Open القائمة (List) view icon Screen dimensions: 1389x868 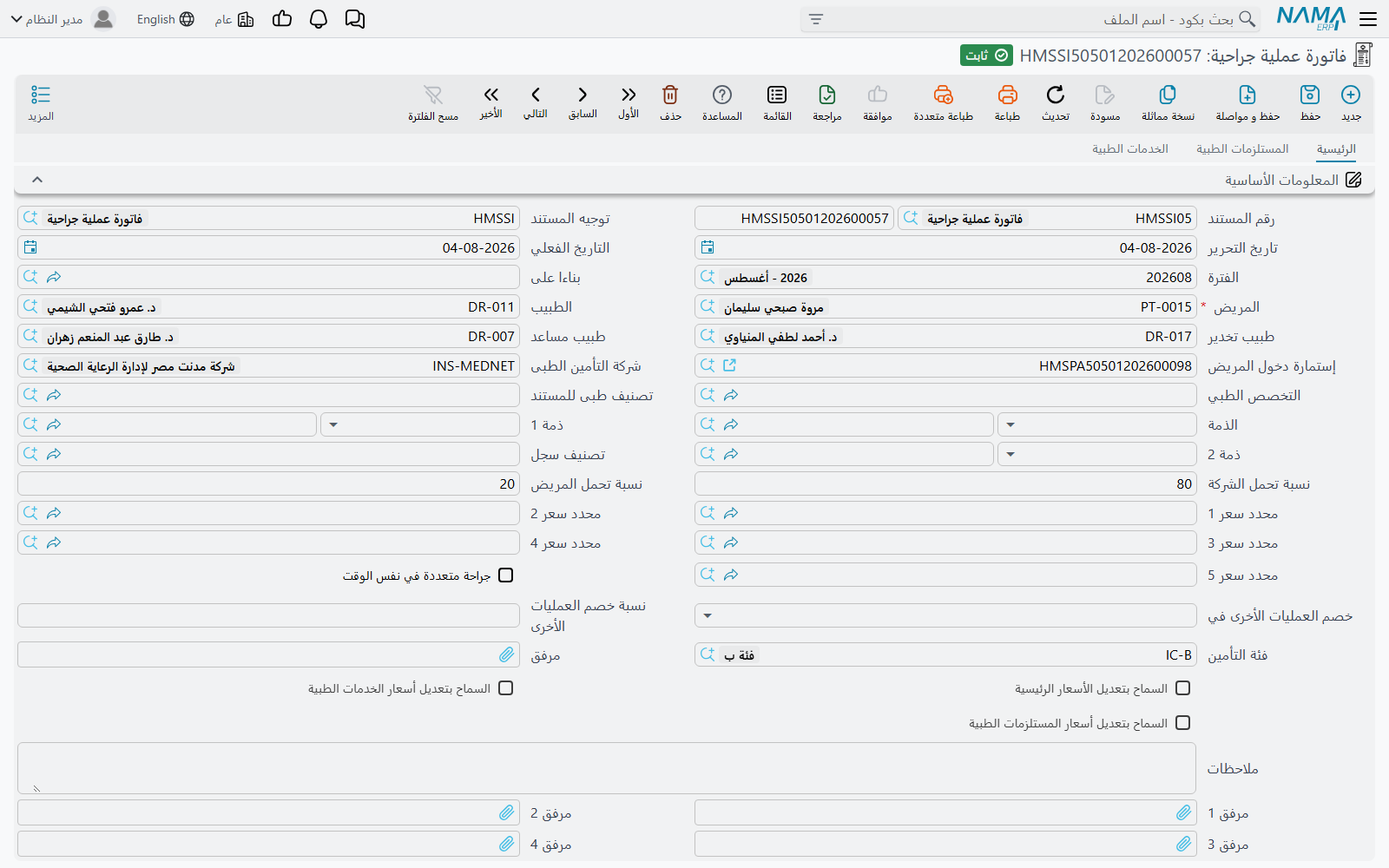point(777,95)
